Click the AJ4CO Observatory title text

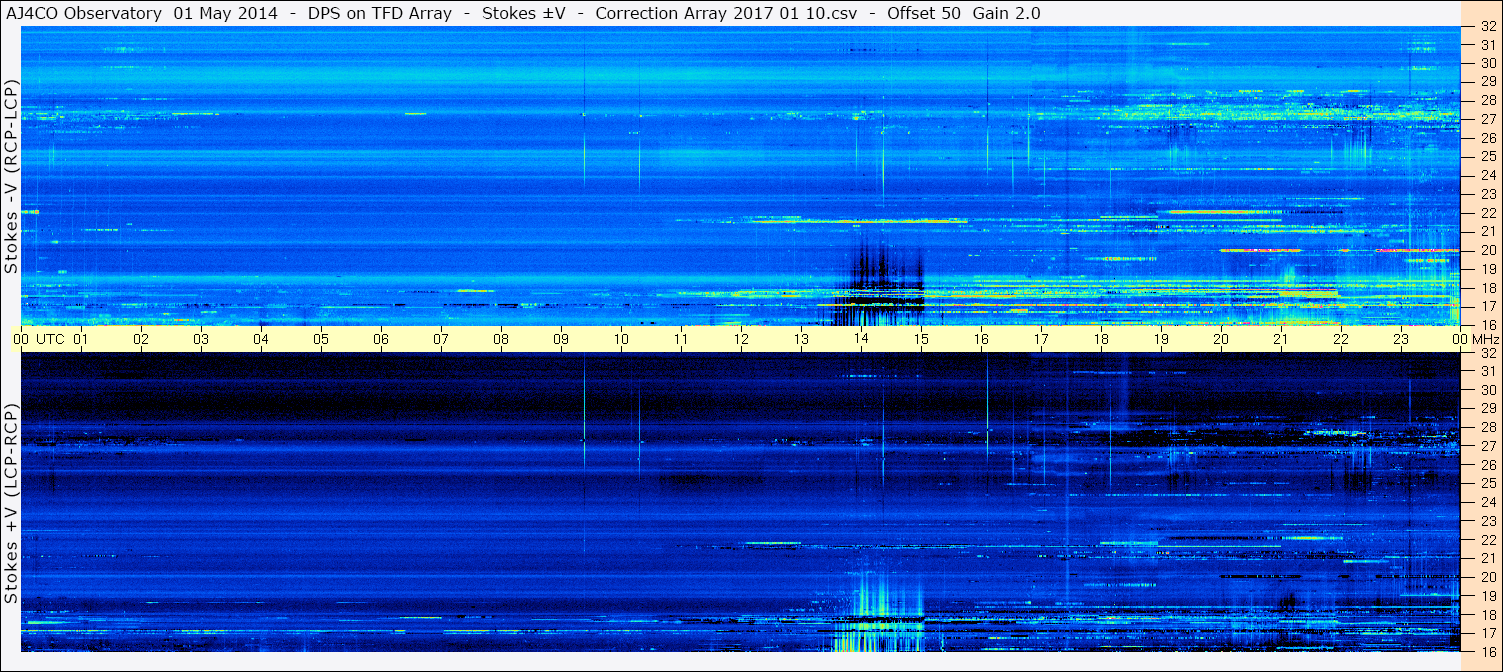(x=84, y=13)
